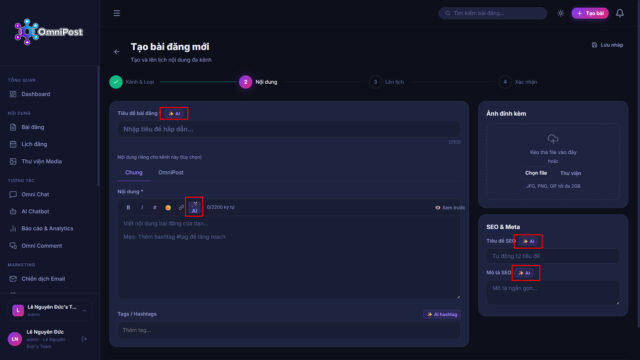Screen dimensions: 640x360
Task: Click the purple "Tạo bài" button
Action: tap(590, 13)
